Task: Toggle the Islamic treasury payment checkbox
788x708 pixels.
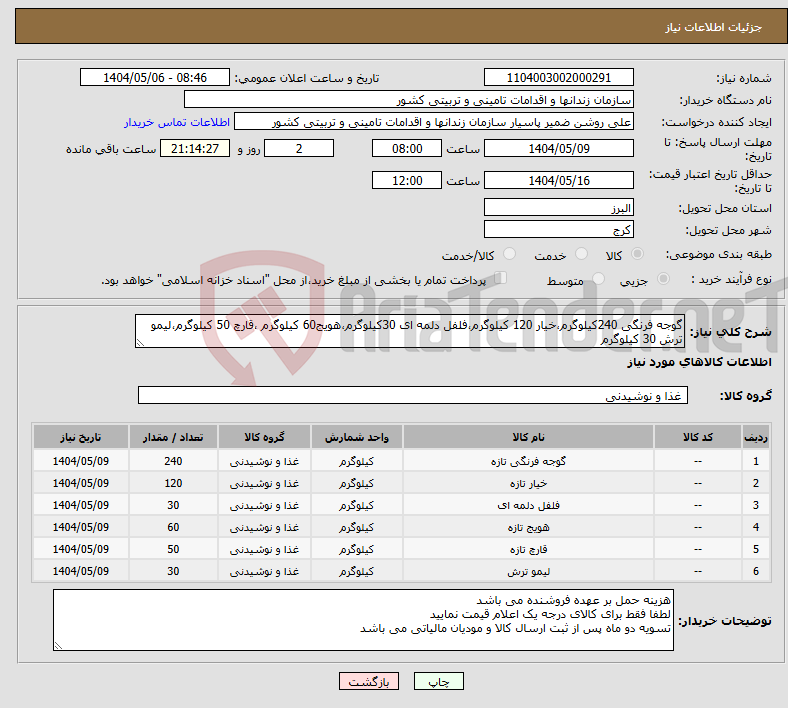Action: (x=502, y=279)
